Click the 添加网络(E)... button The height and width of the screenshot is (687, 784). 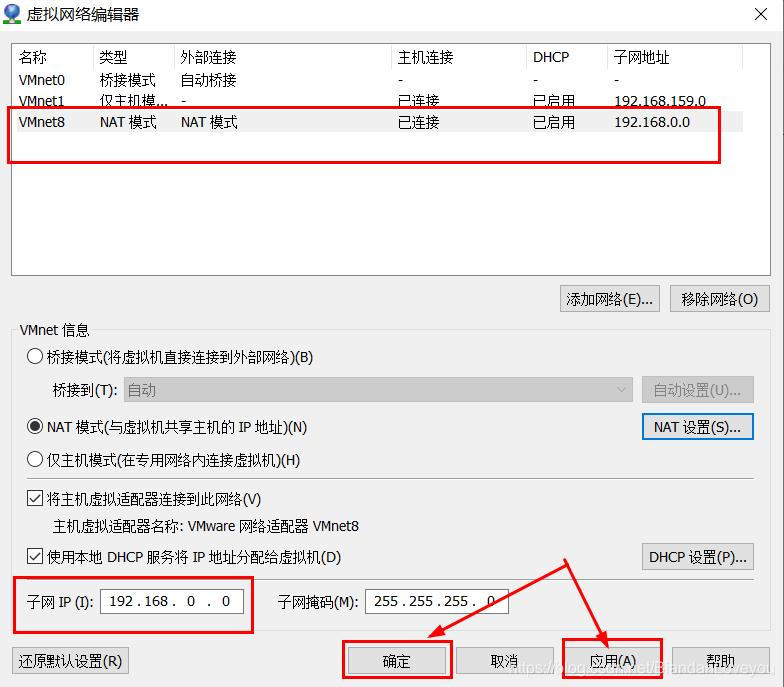tap(610, 299)
